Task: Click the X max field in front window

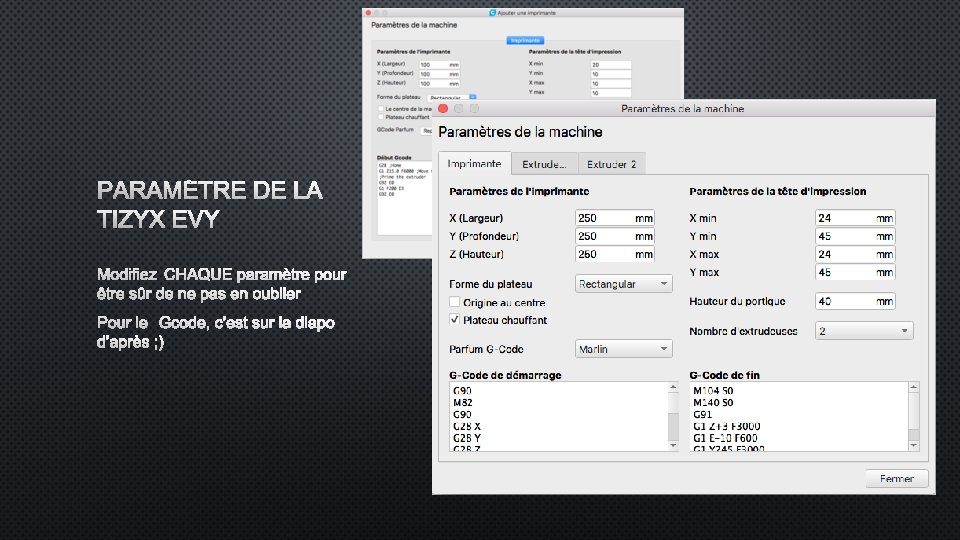Action: (x=855, y=254)
